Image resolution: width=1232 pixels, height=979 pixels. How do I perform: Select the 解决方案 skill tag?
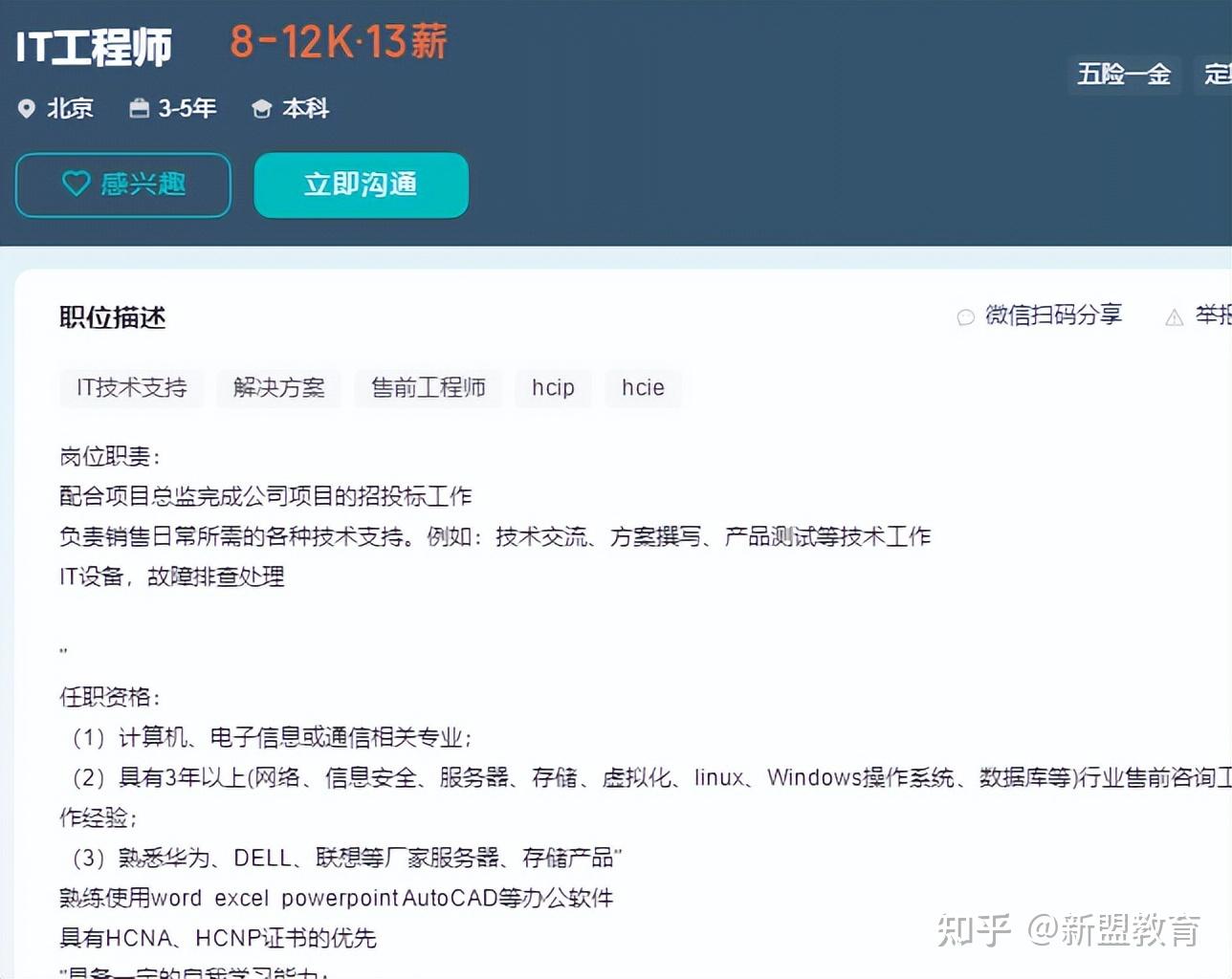click(278, 388)
